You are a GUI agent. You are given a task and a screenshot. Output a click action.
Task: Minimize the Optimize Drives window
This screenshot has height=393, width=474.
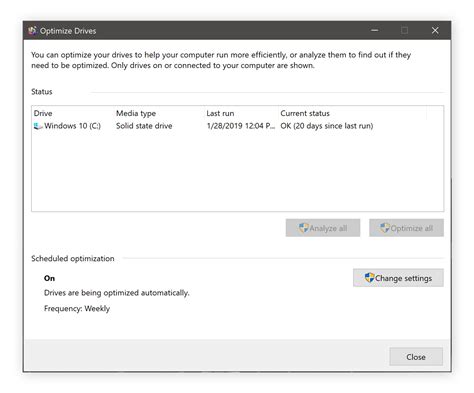(x=375, y=30)
